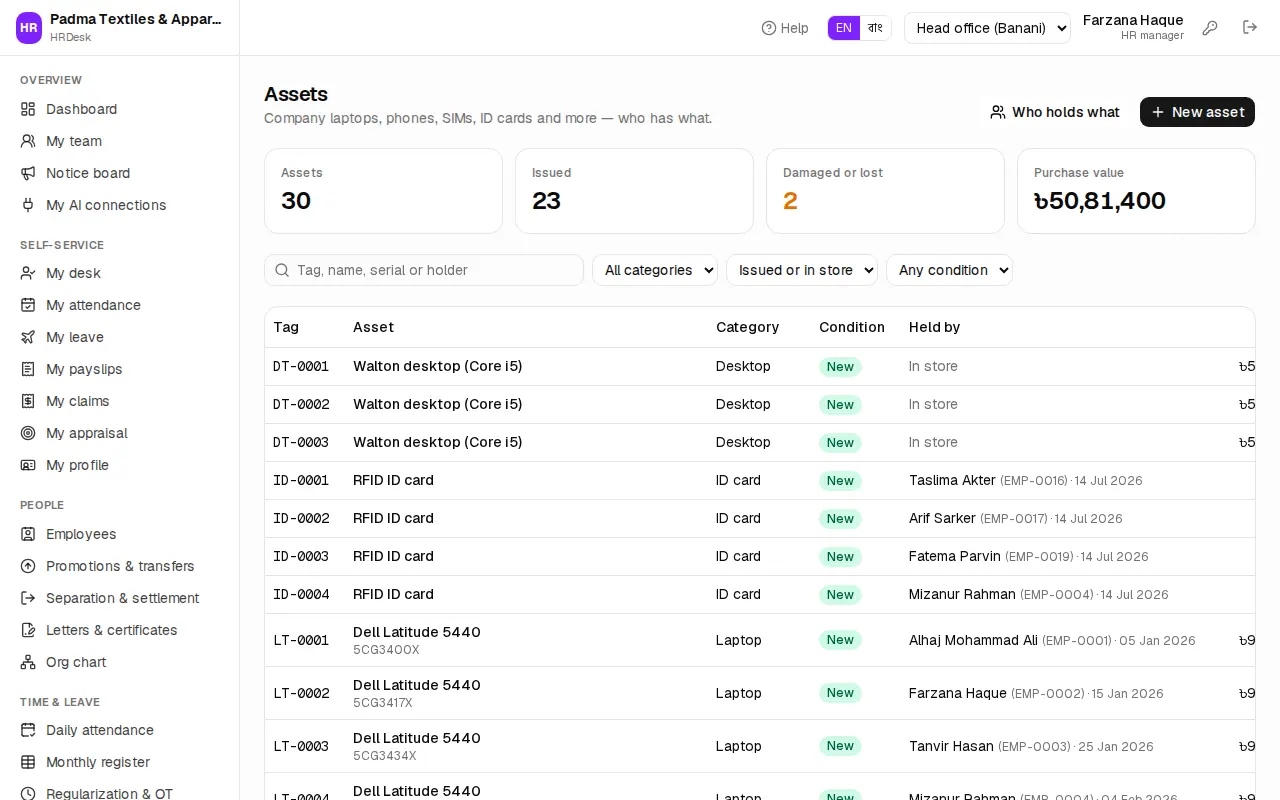Click asset tag ID-0003
This screenshot has height=800, width=1280.
[x=301, y=557]
